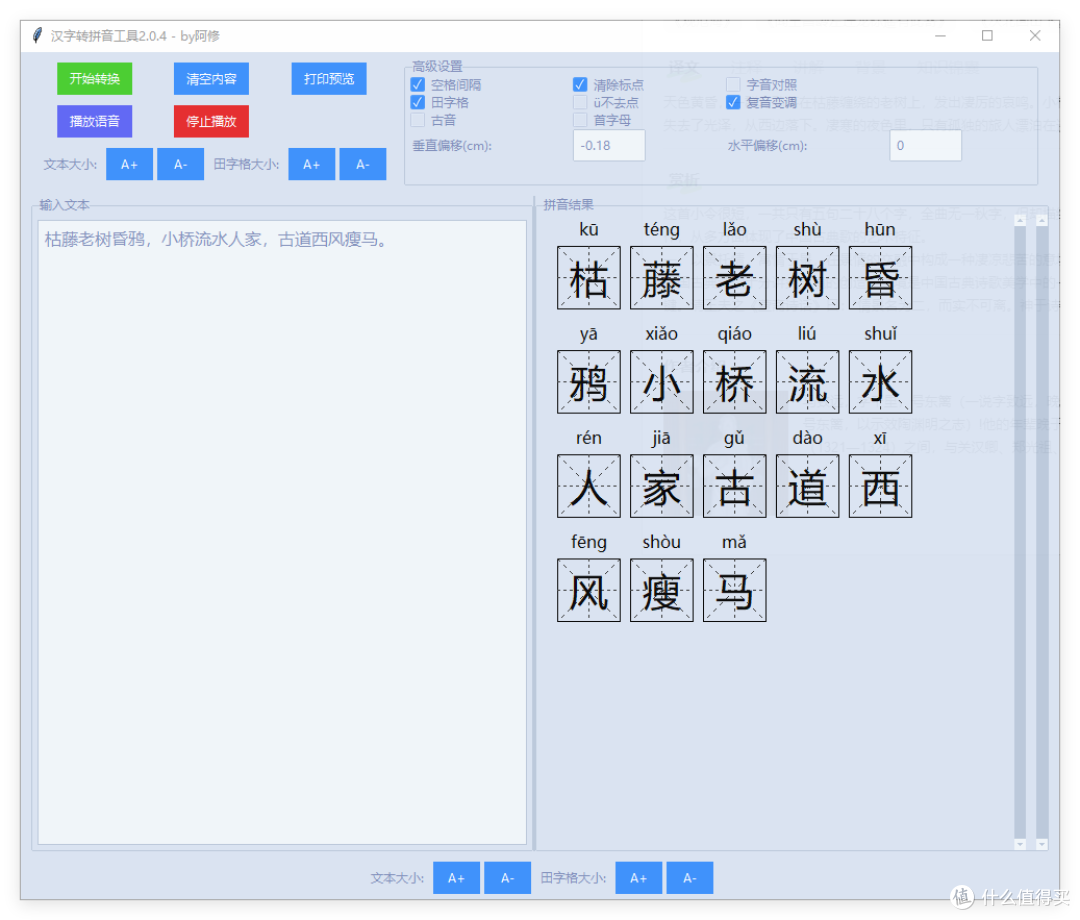Image resolution: width=1080 pixels, height=920 pixels.
Task: Click the 瘦 character grid cell
Action: pyautogui.click(x=662, y=589)
